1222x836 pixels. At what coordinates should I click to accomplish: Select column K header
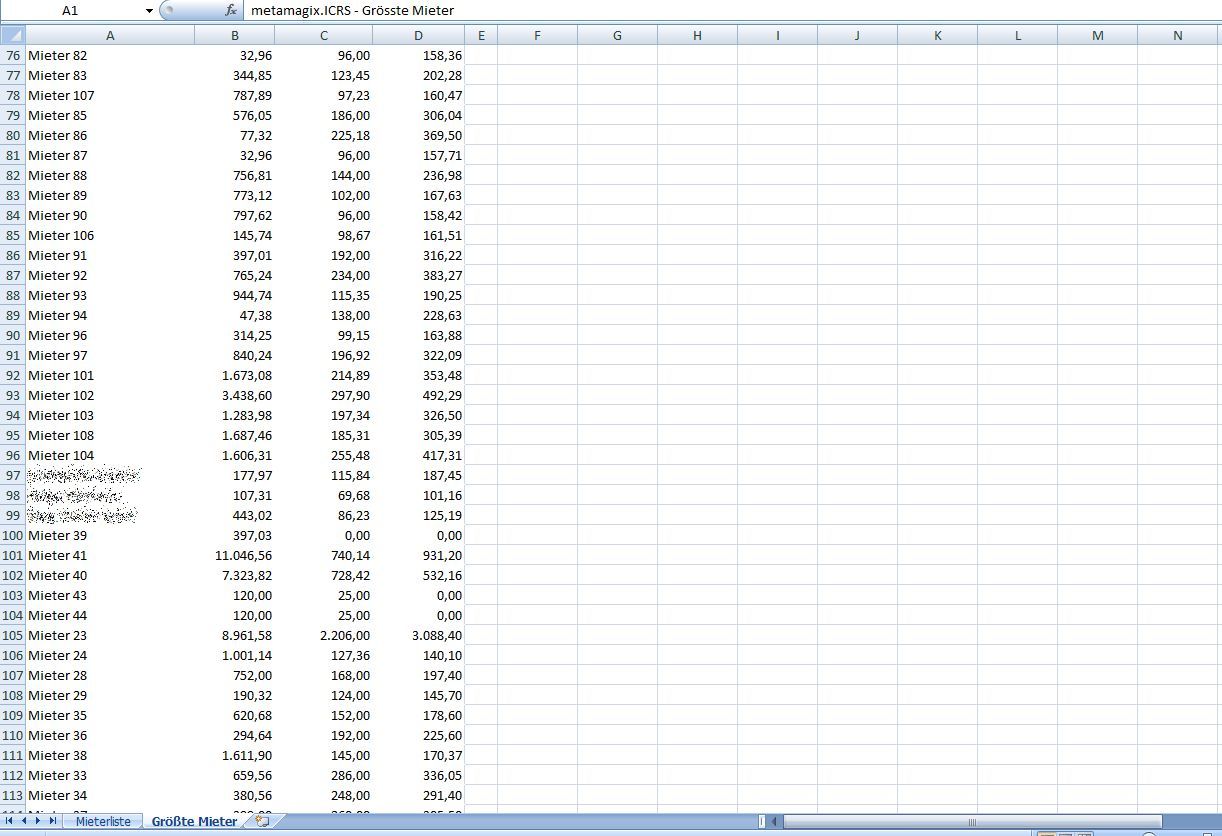(938, 35)
